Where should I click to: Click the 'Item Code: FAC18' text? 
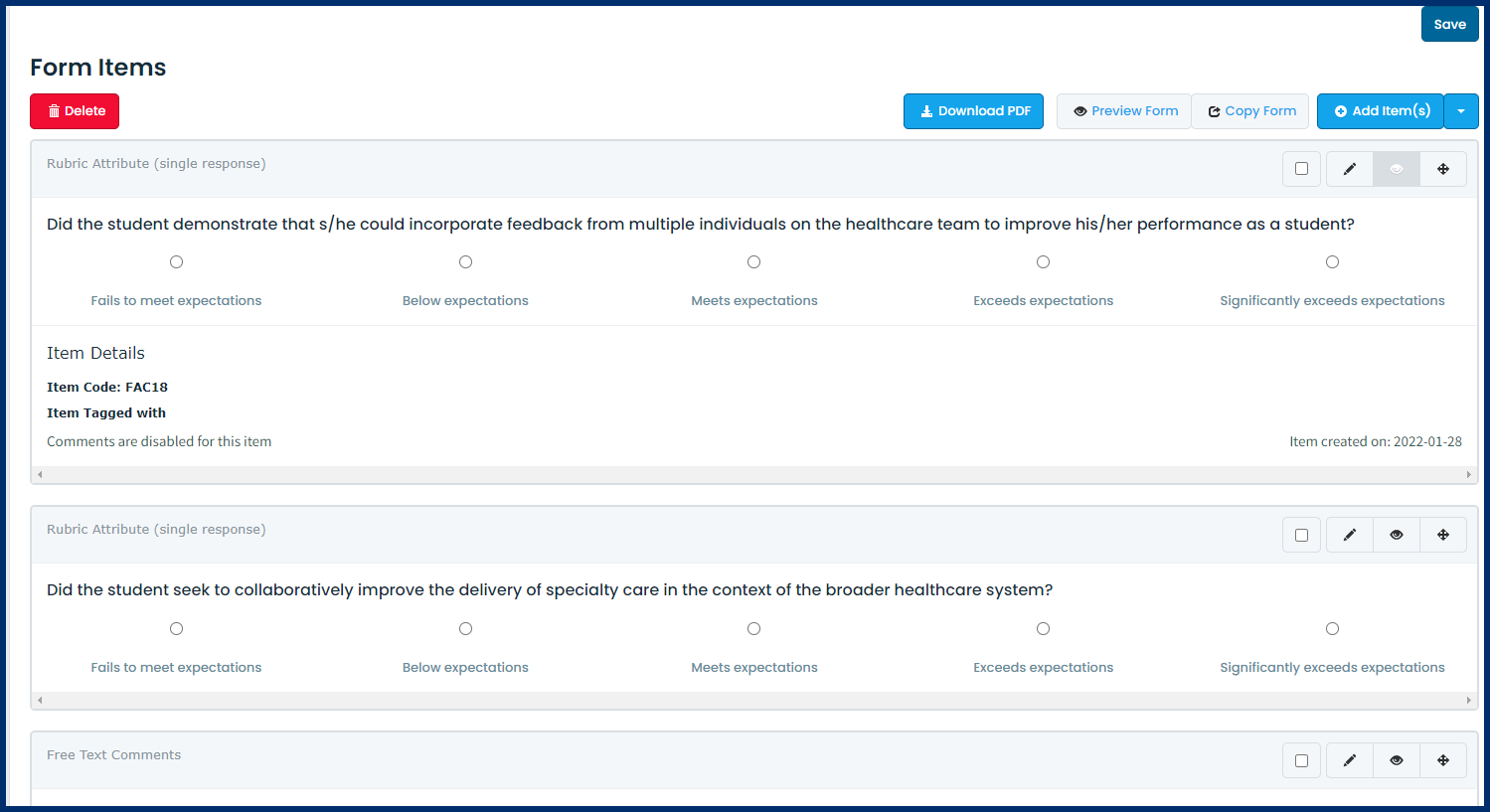coord(107,388)
